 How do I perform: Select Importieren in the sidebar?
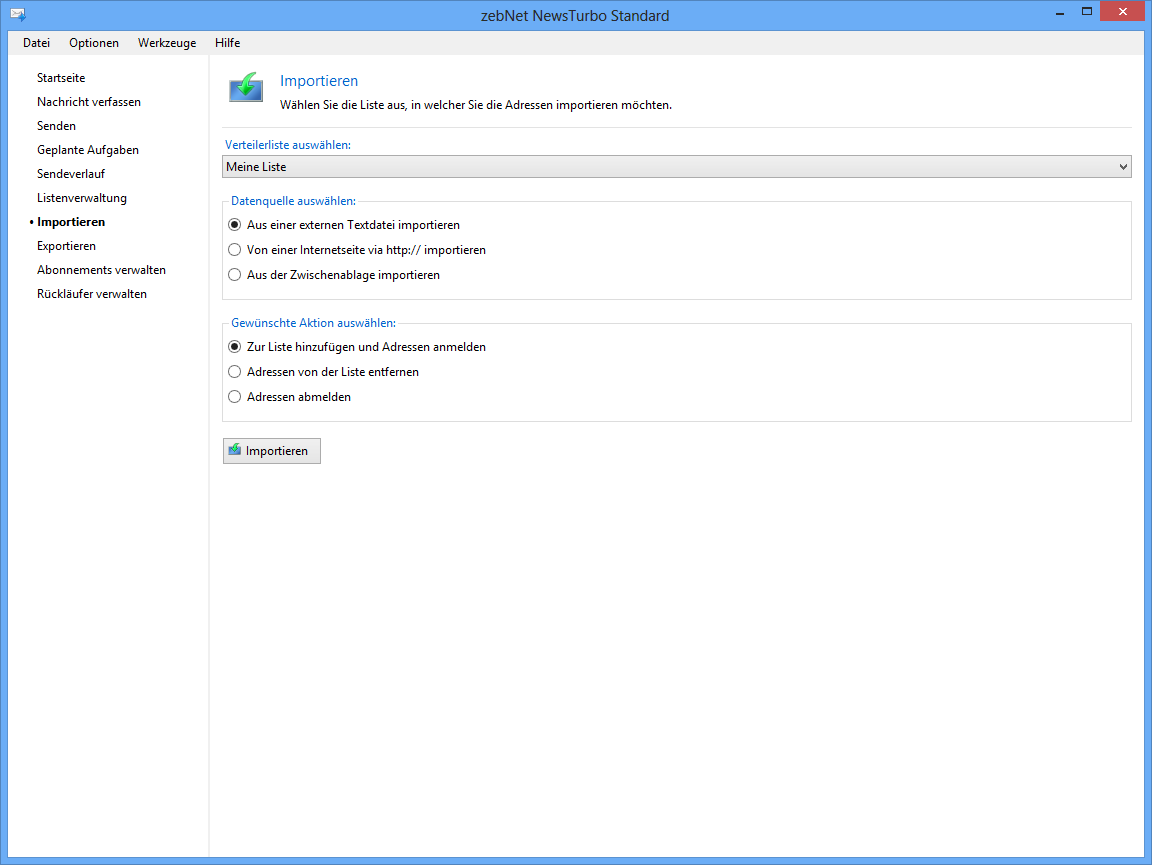[71, 222]
